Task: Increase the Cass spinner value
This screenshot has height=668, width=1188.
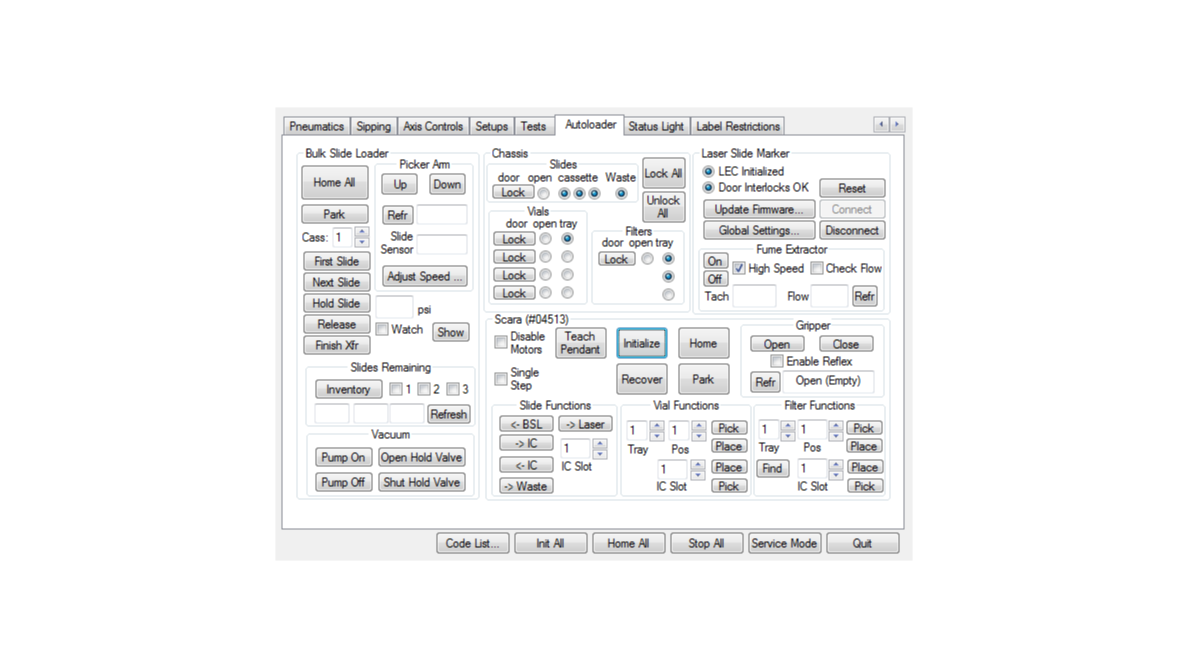Action: [362, 233]
